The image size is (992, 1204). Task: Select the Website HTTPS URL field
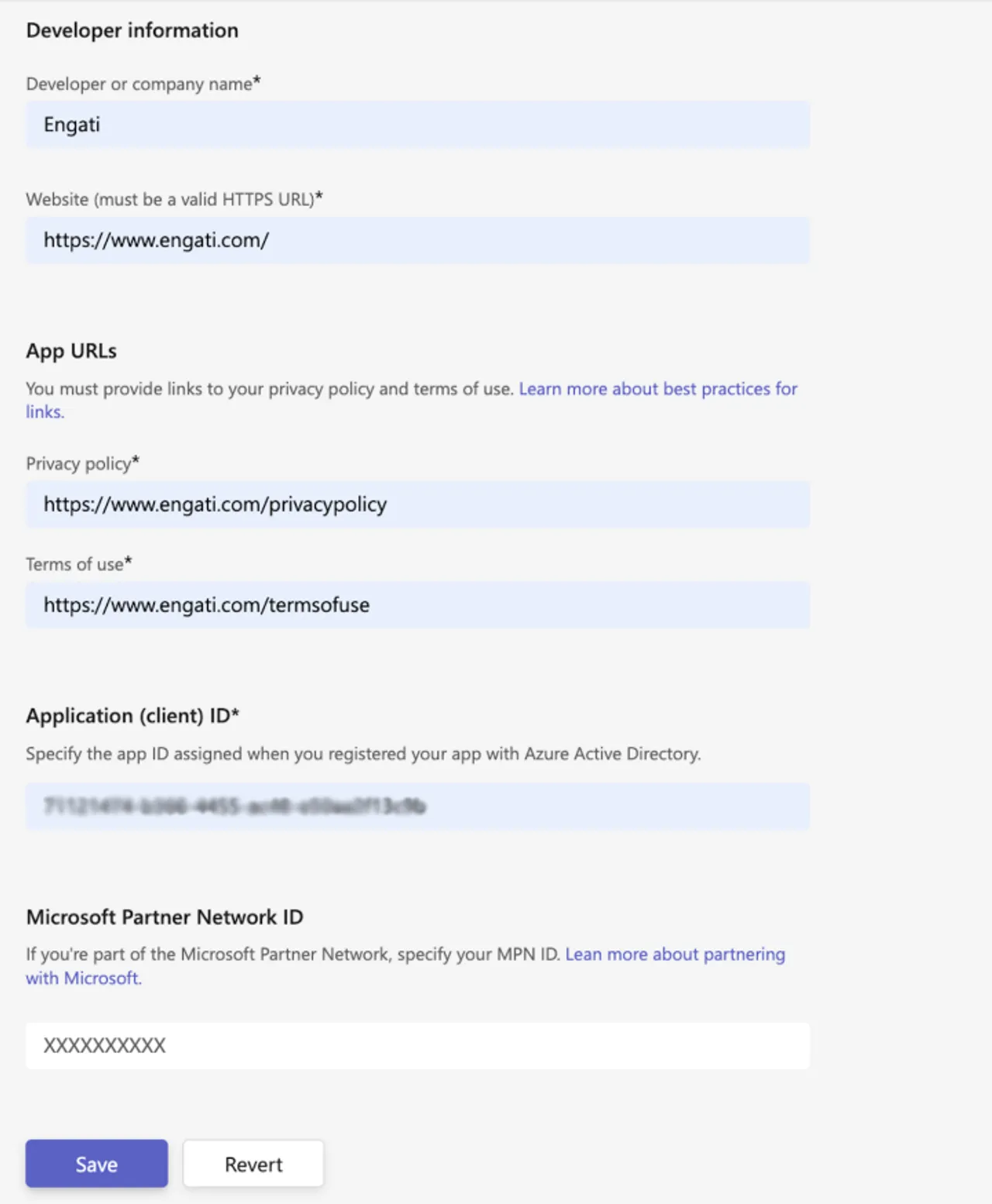click(418, 240)
